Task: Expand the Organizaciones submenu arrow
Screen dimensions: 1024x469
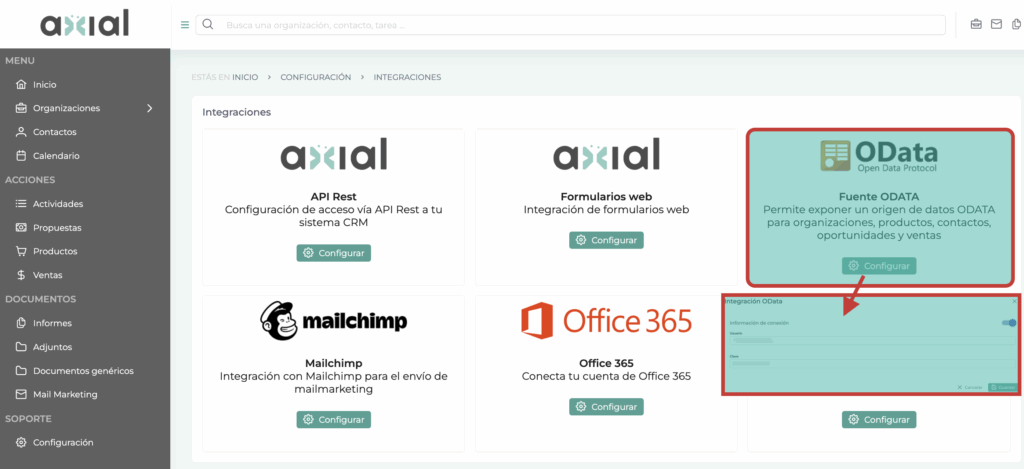Action: (x=149, y=108)
